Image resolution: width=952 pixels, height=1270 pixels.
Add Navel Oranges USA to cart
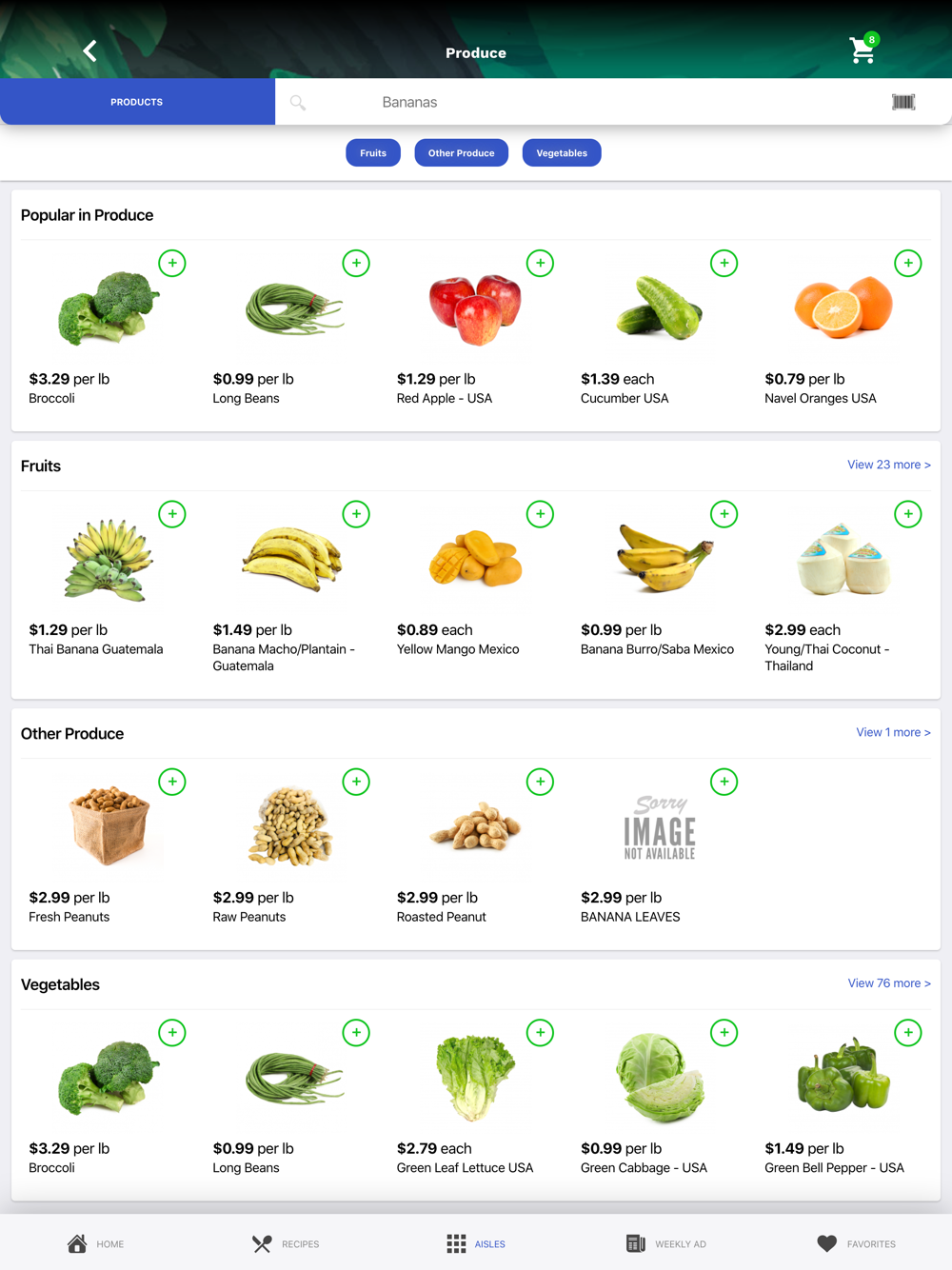[x=908, y=264]
